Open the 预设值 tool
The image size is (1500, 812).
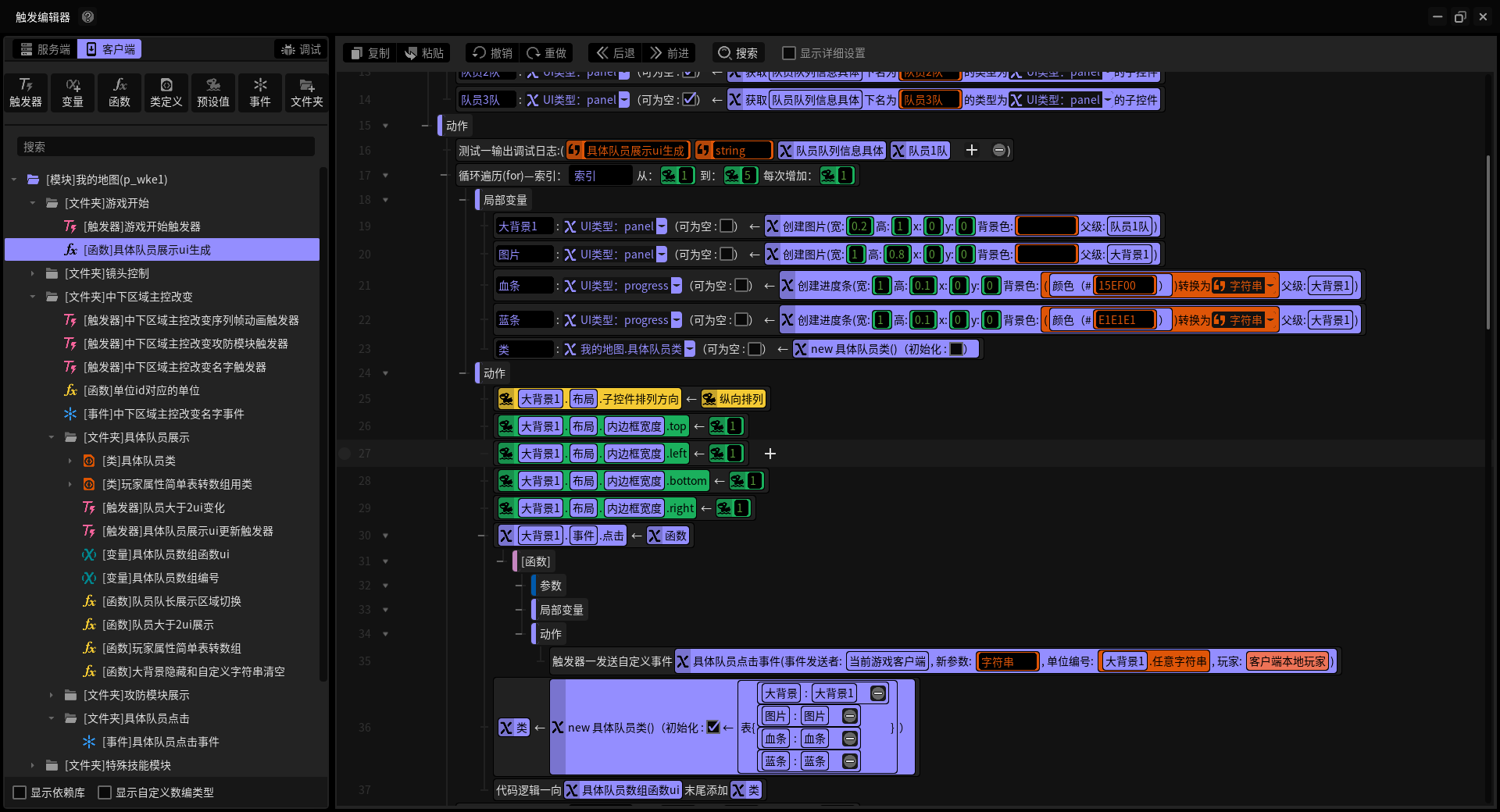213,92
